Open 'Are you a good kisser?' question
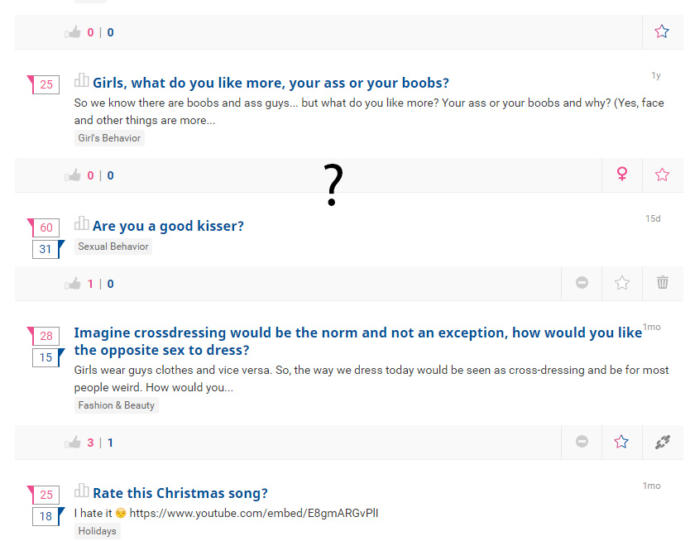Screen dimensions: 690x541 [168, 226]
